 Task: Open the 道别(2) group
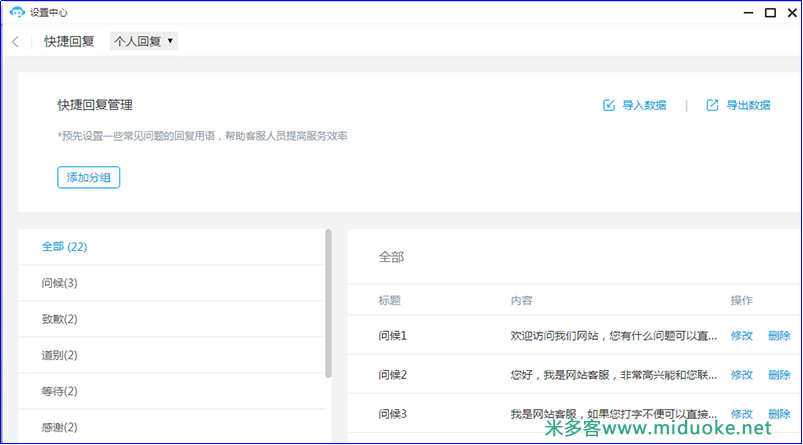coord(59,355)
